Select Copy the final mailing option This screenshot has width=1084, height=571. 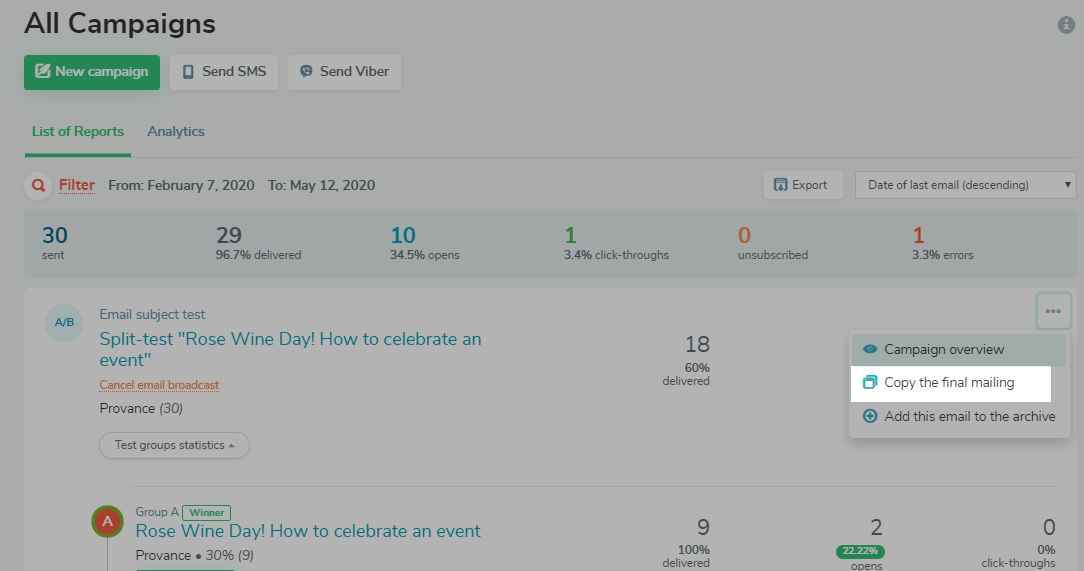(951, 383)
